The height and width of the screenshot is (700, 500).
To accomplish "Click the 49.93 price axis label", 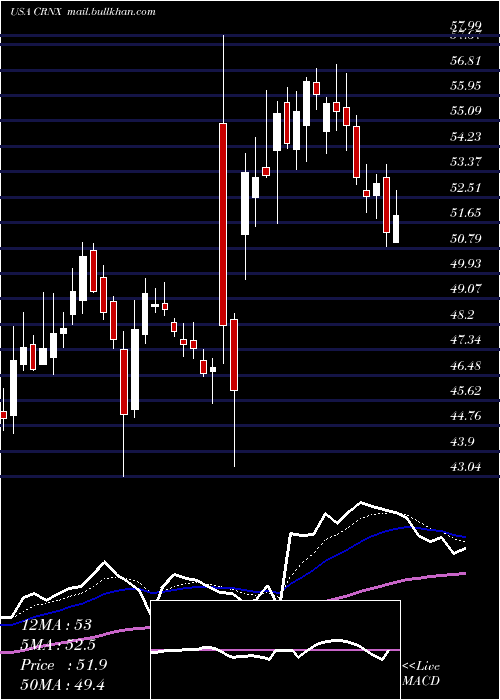I will [466, 263].
